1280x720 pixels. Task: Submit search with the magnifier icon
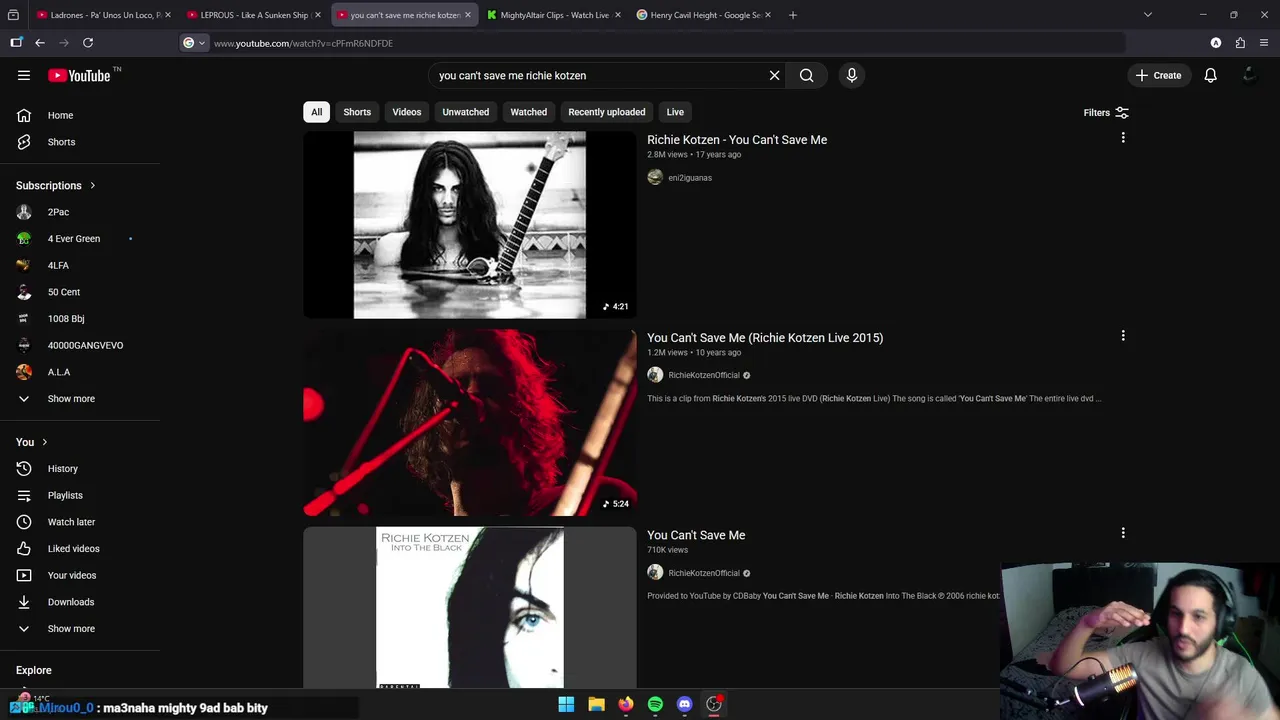(x=806, y=75)
